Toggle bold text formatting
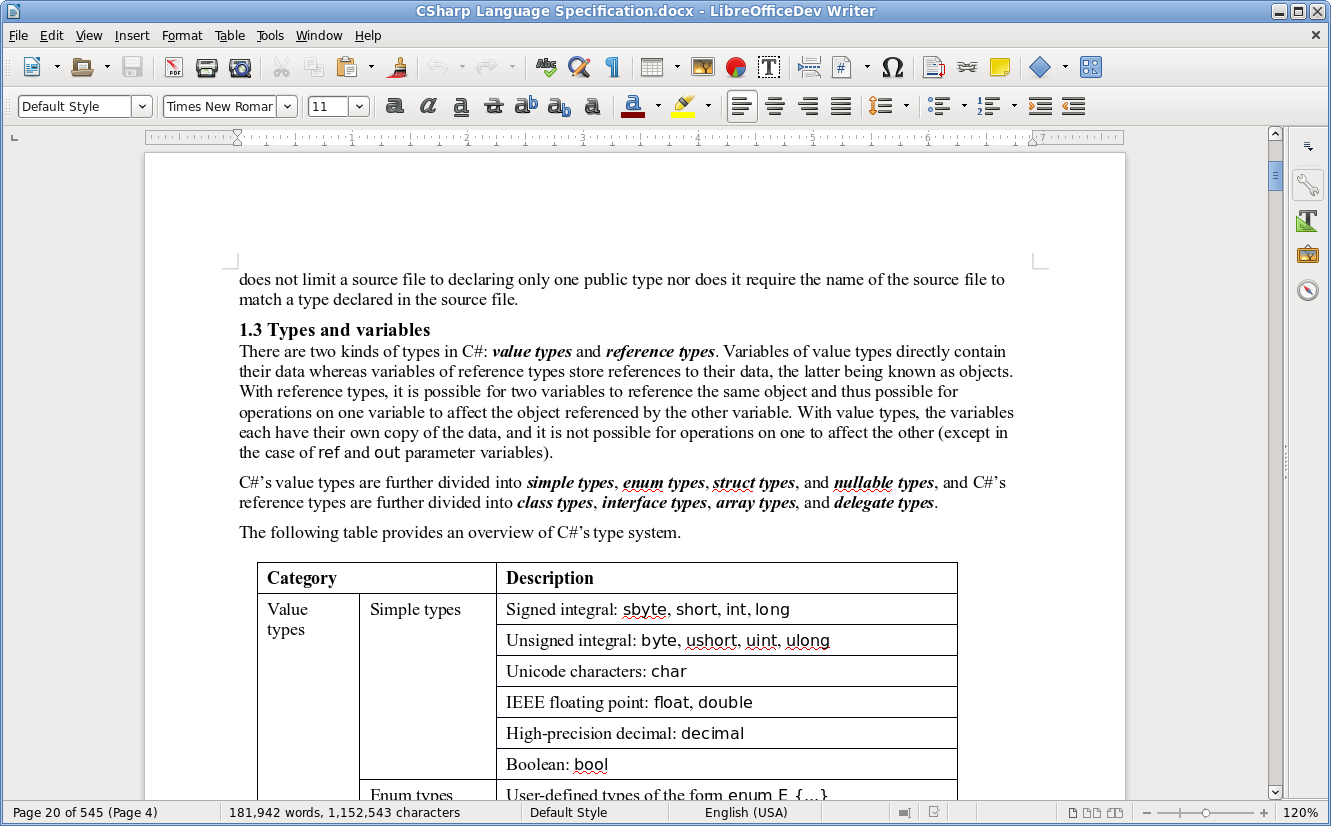 click(395, 106)
